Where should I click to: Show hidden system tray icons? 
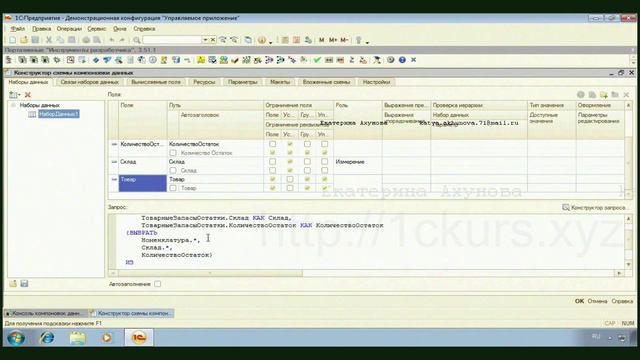coord(610,338)
